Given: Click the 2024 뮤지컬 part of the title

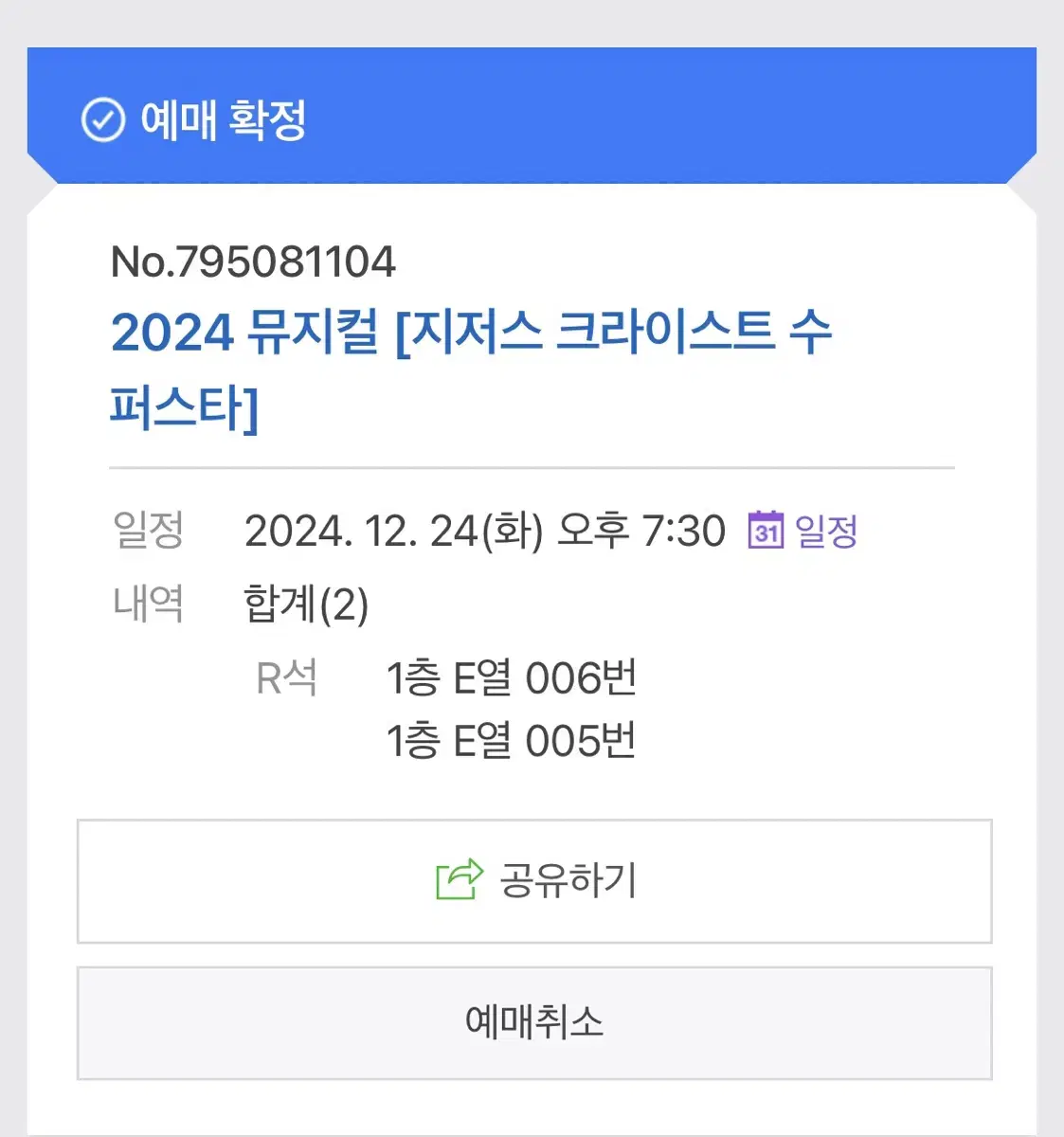Looking at the screenshot, I should 244,334.
